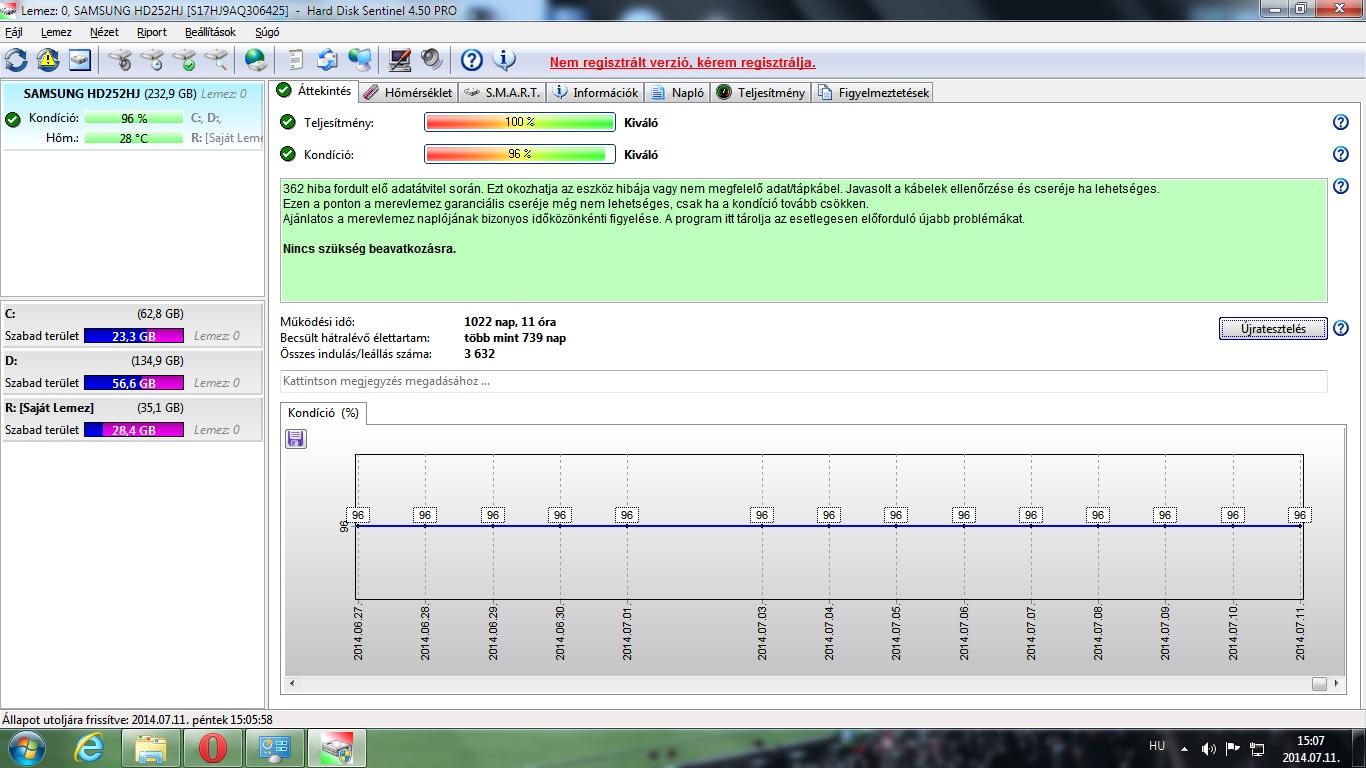The width and height of the screenshot is (1366, 768).
Task: Click the disk panel view toolbar icon
Action: 80,60
